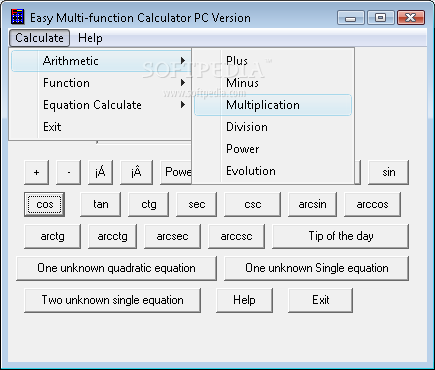Select Power from the submenu
The width and height of the screenshot is (435, 370).
(273, 149)
